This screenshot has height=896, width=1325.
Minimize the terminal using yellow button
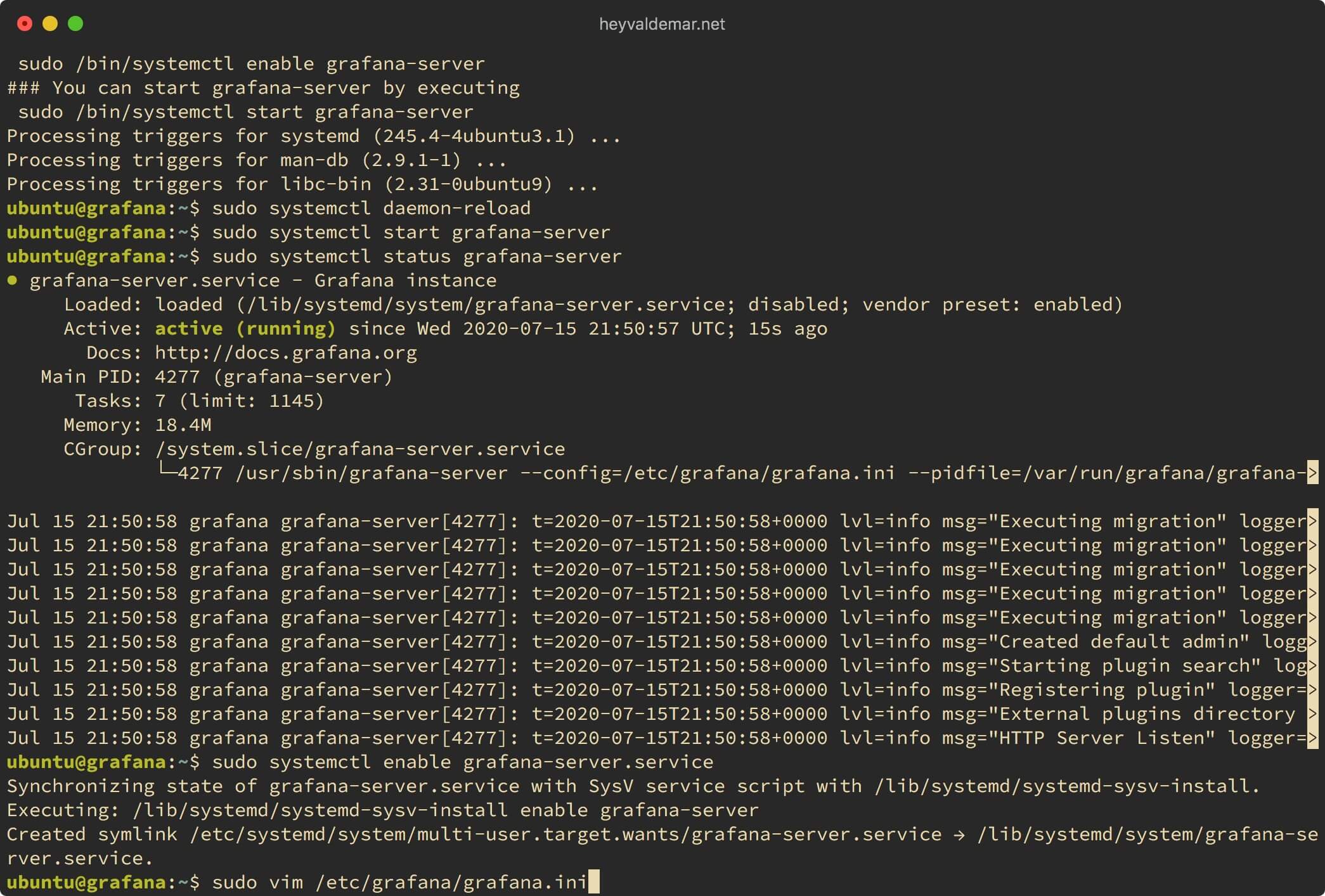(x=50, y=23)
